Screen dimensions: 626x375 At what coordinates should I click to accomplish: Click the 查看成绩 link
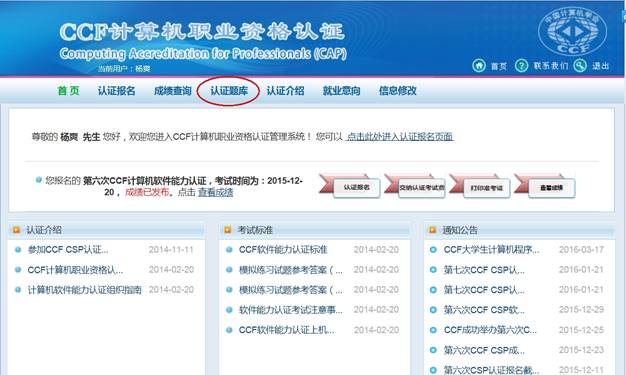click(216, 192)
